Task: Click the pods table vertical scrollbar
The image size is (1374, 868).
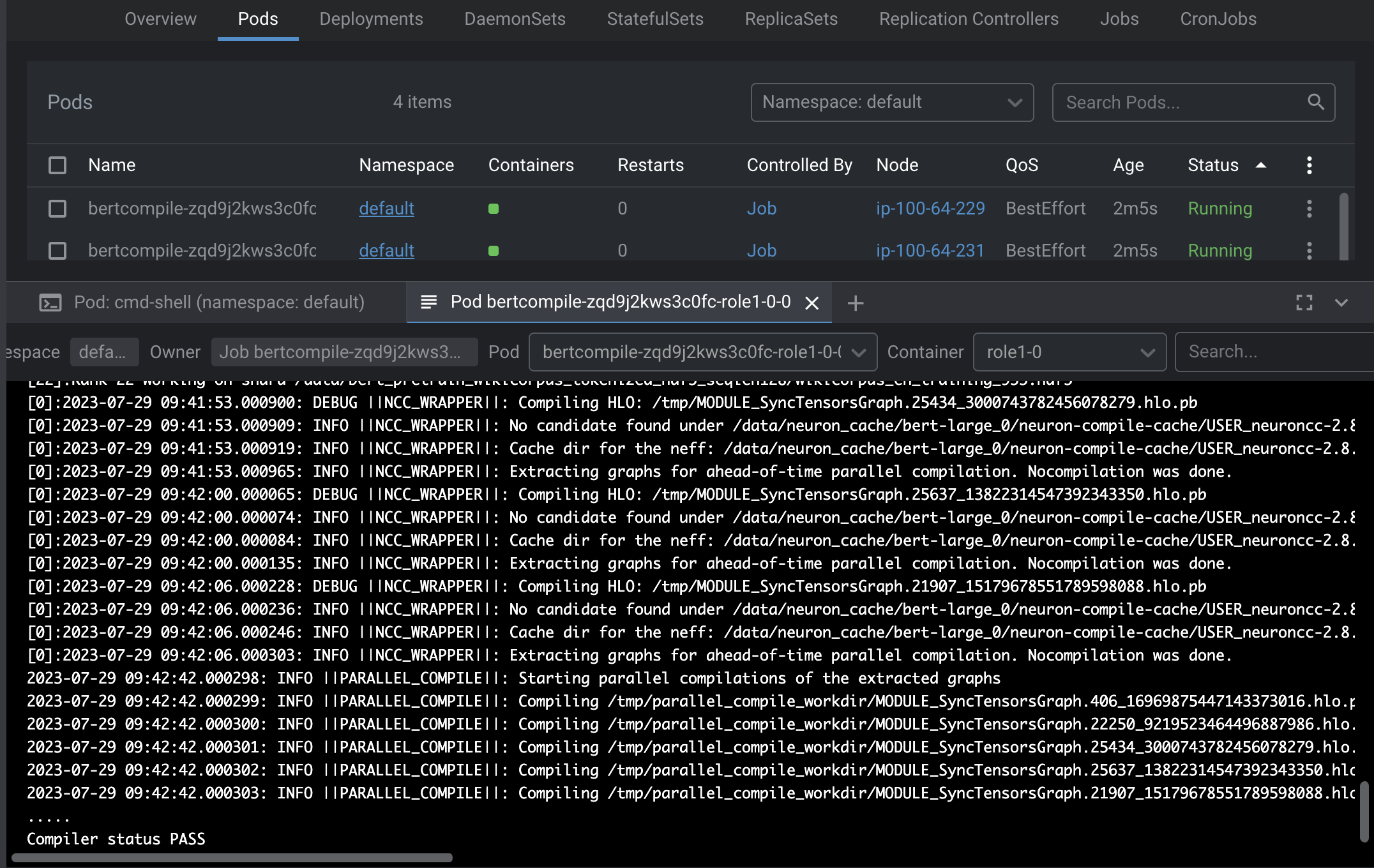Action: click(x=1343, y=226)
